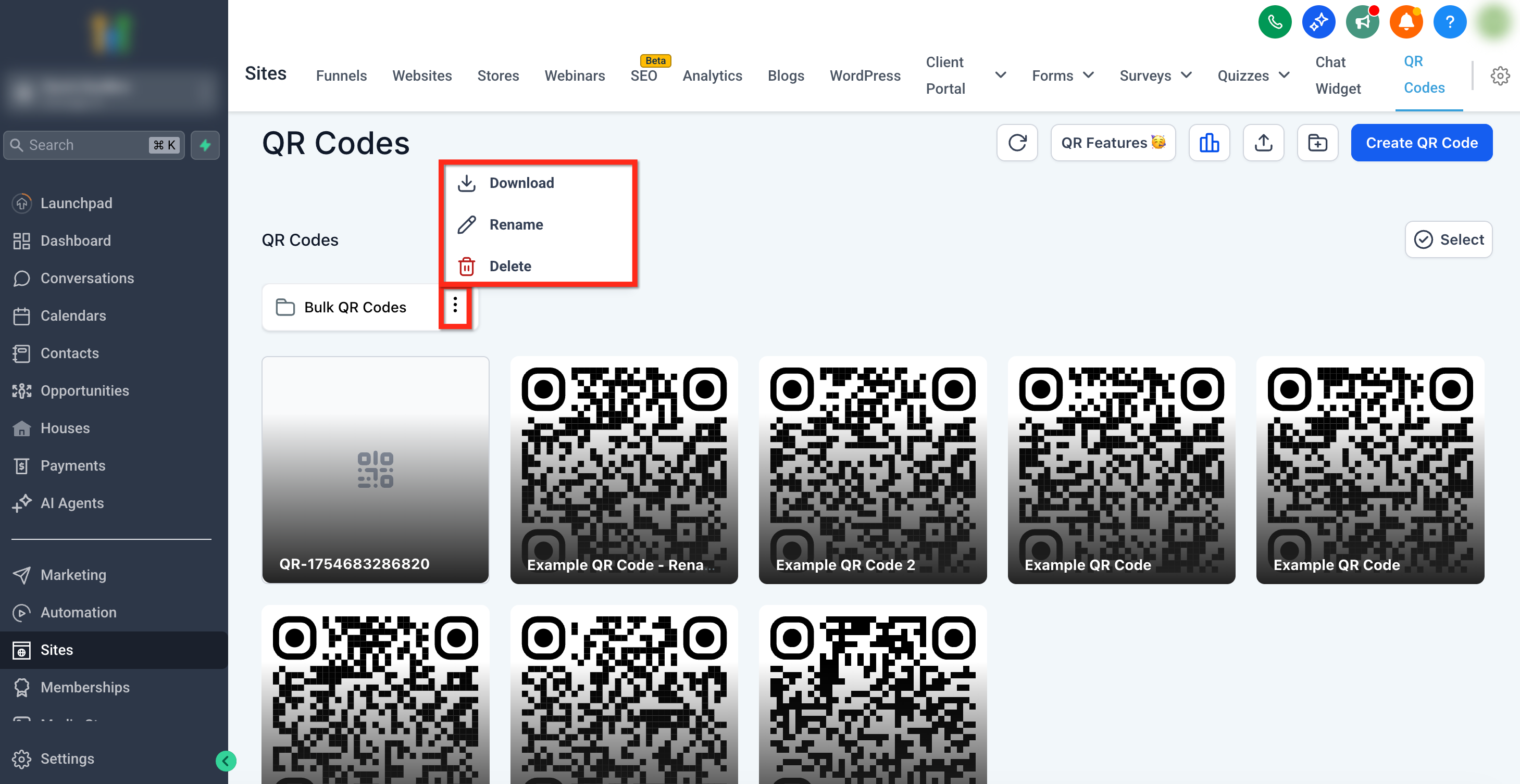
Task: Open Bulk QR Codes three-dot menu
Action: point(455,306)
